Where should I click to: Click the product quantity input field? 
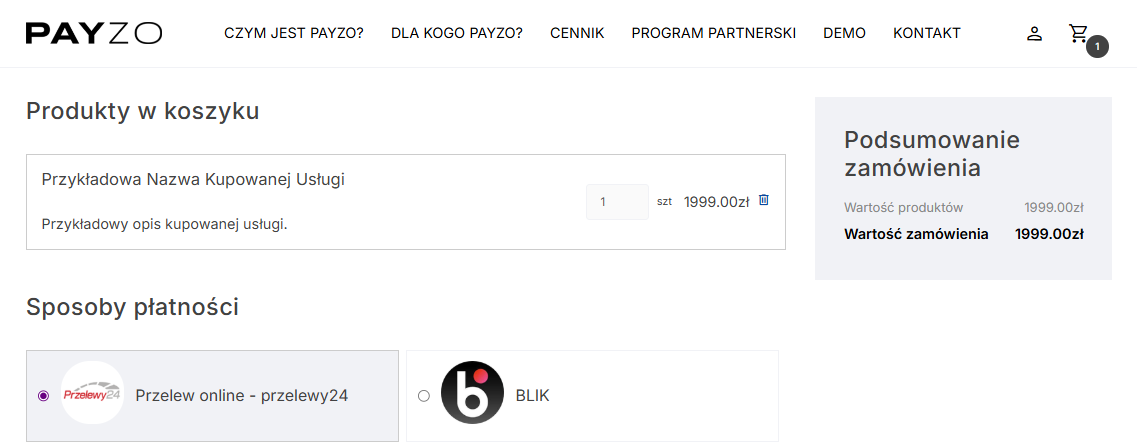617,202
